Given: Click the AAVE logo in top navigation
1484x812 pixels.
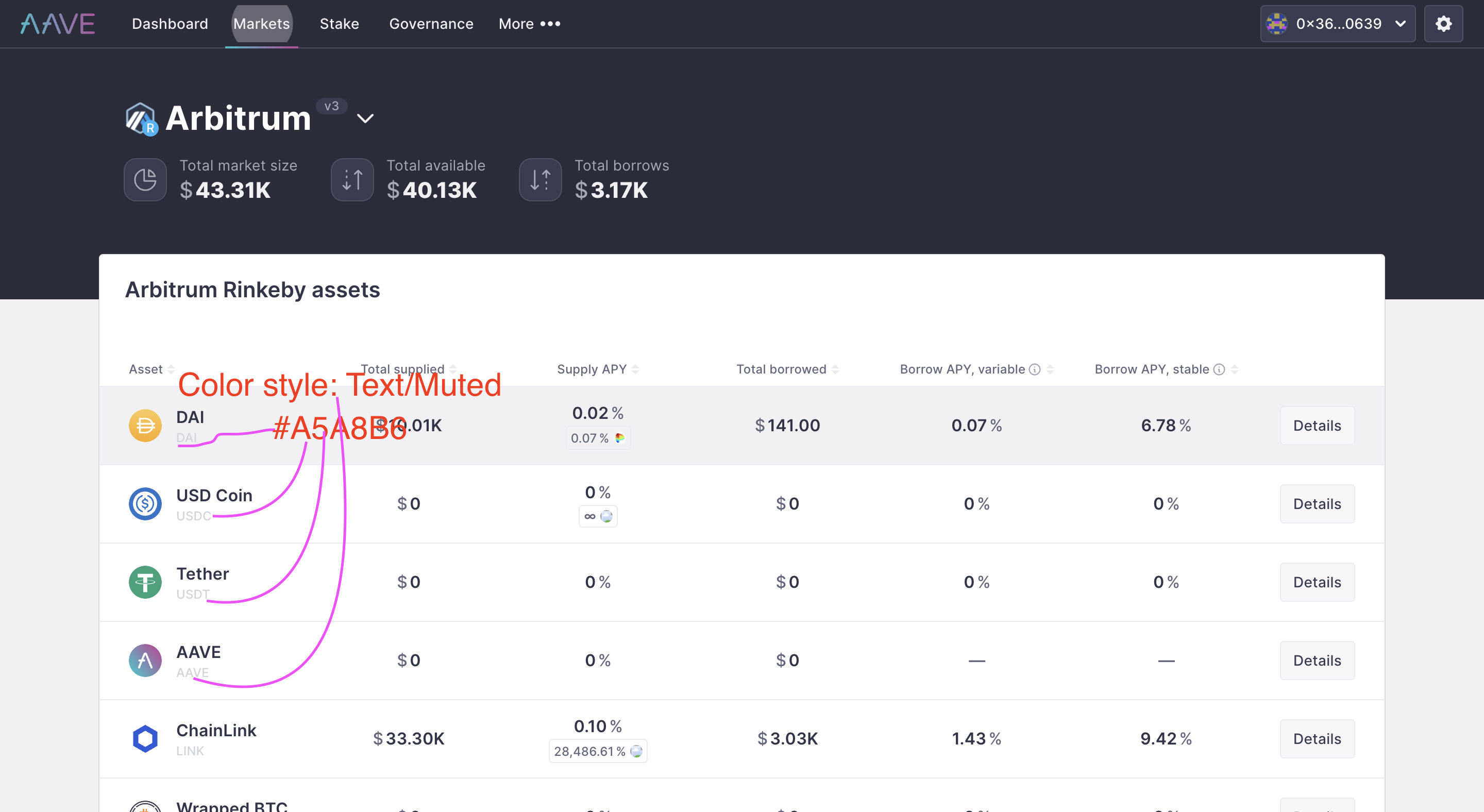Looking at the screenshot, I should (57, 24).
